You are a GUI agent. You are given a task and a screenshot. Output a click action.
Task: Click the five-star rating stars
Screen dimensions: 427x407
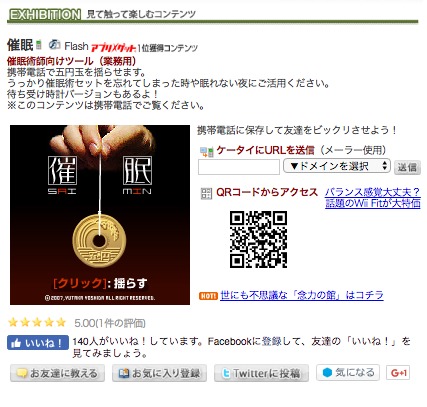pyautogui.click(x=37, y=322)
